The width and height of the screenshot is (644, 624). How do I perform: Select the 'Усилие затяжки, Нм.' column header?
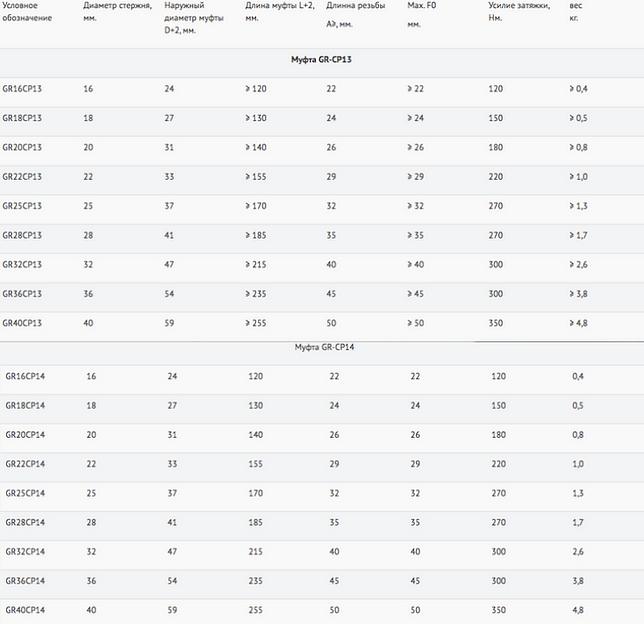[519, 12]
